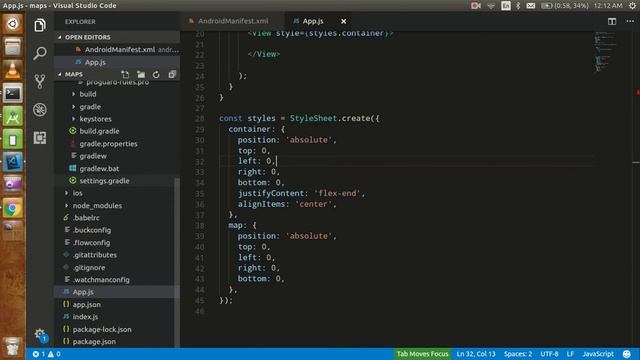Collapse all folders in MAPS header
This screenshot has height=360, width=640.
point(172,74)
